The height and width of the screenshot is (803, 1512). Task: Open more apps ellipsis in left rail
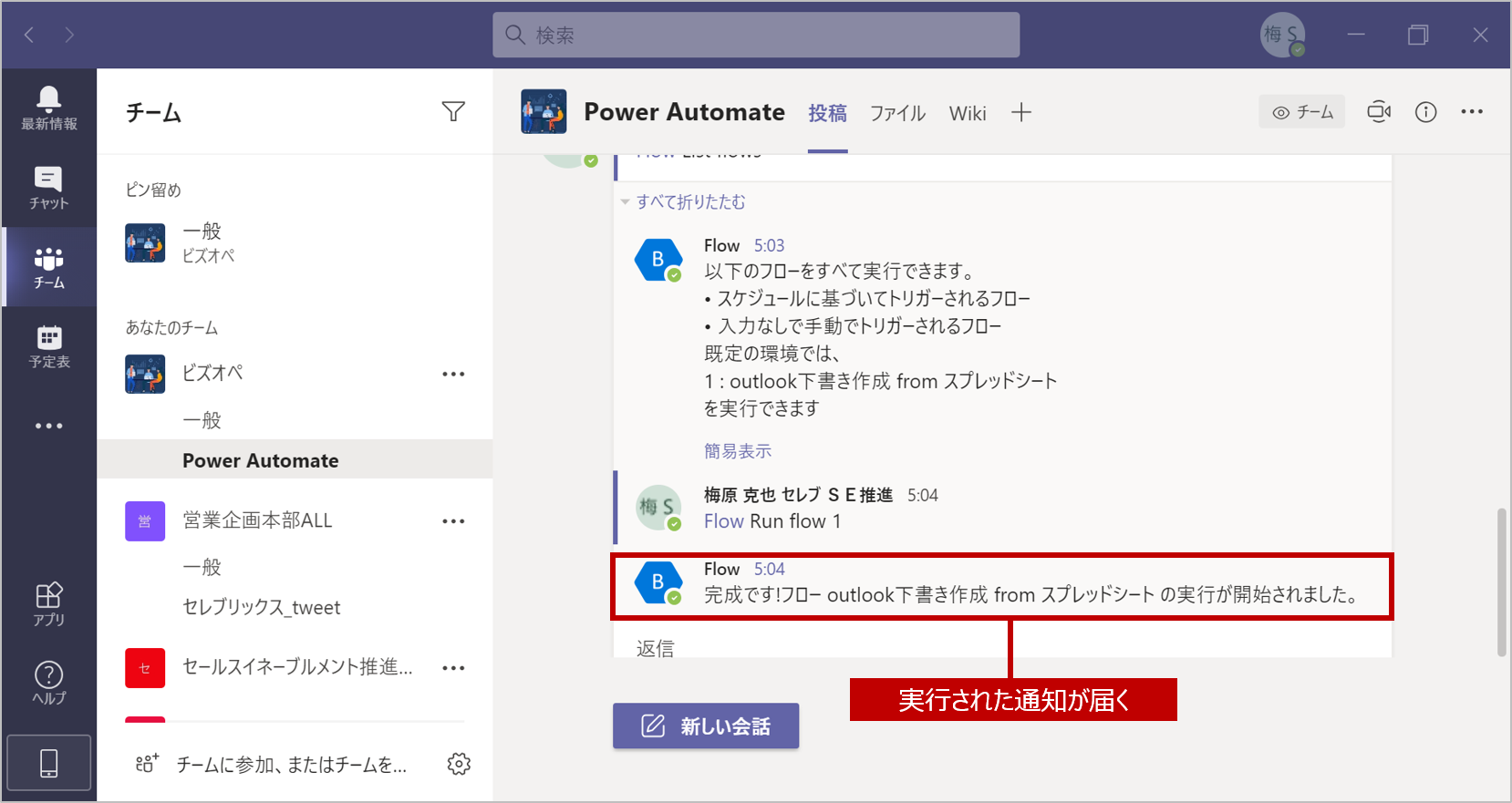(x=48, y=426)
